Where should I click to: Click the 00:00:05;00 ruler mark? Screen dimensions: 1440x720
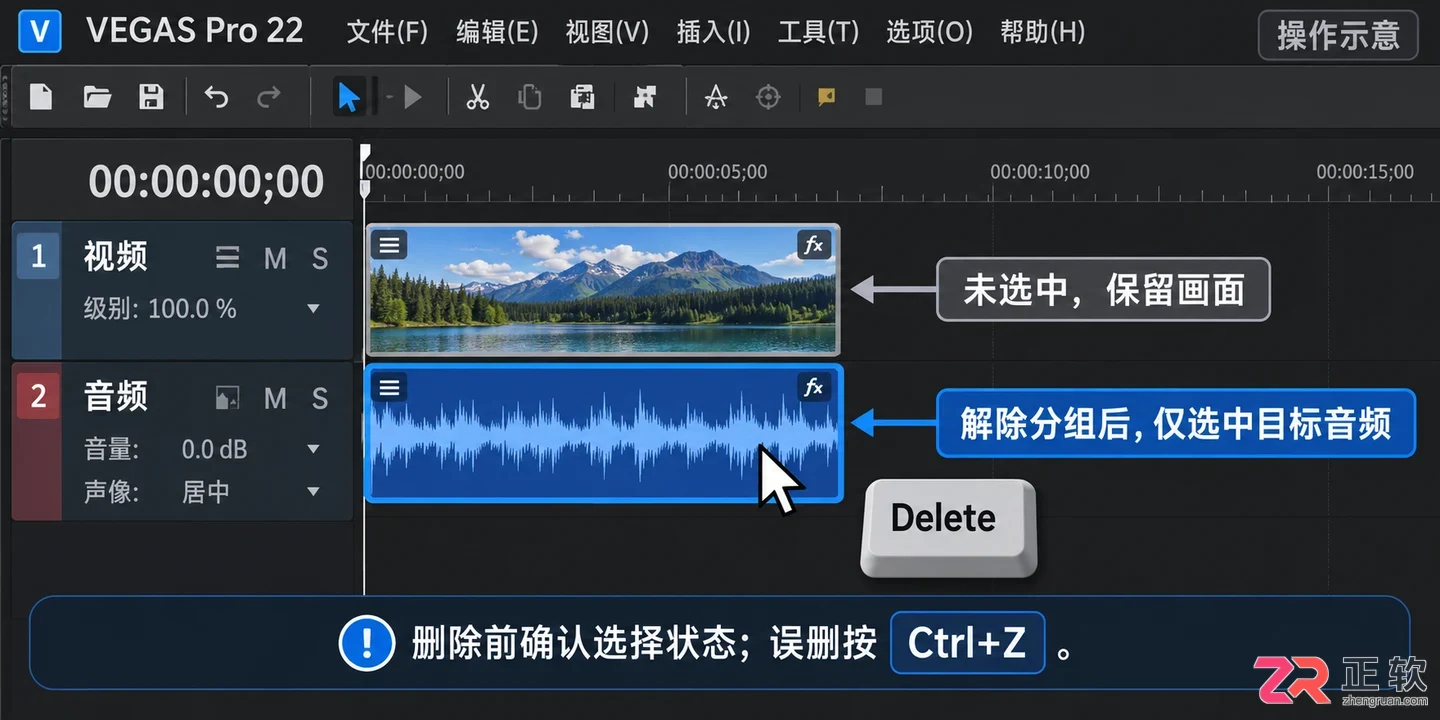(x=717, y=172)
